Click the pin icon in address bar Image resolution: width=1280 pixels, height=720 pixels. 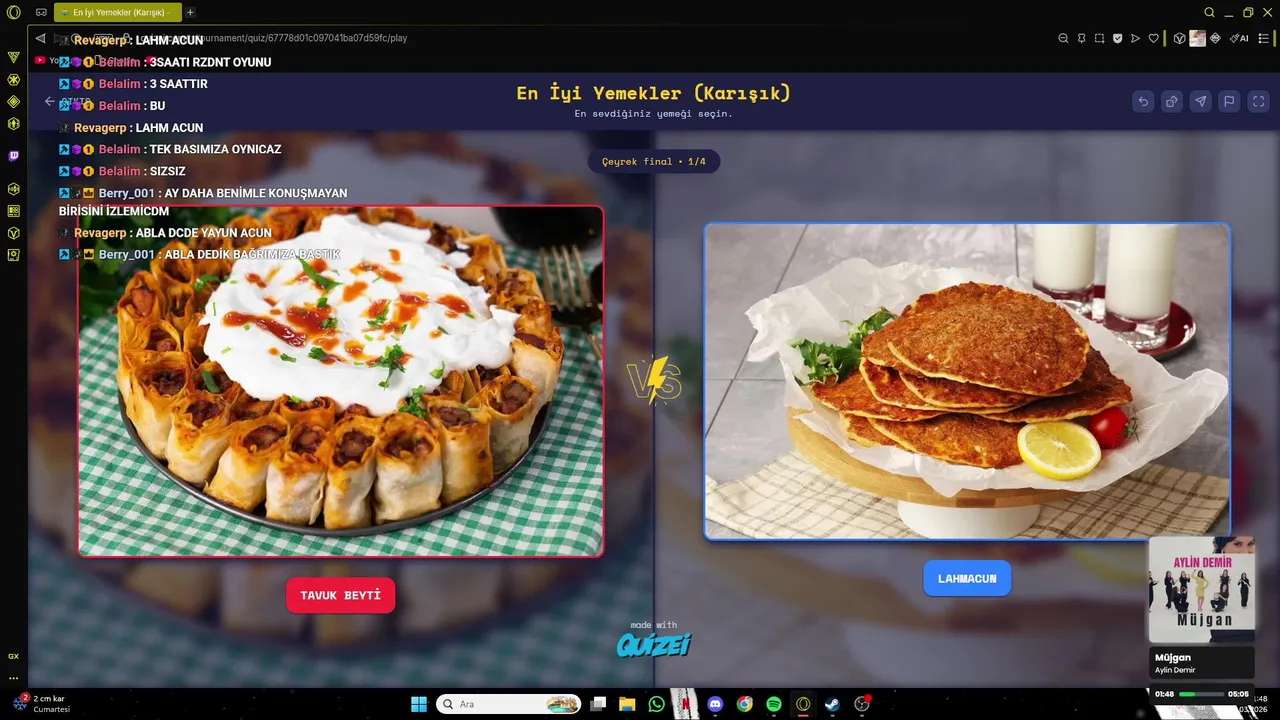(x=1081, y=38)
